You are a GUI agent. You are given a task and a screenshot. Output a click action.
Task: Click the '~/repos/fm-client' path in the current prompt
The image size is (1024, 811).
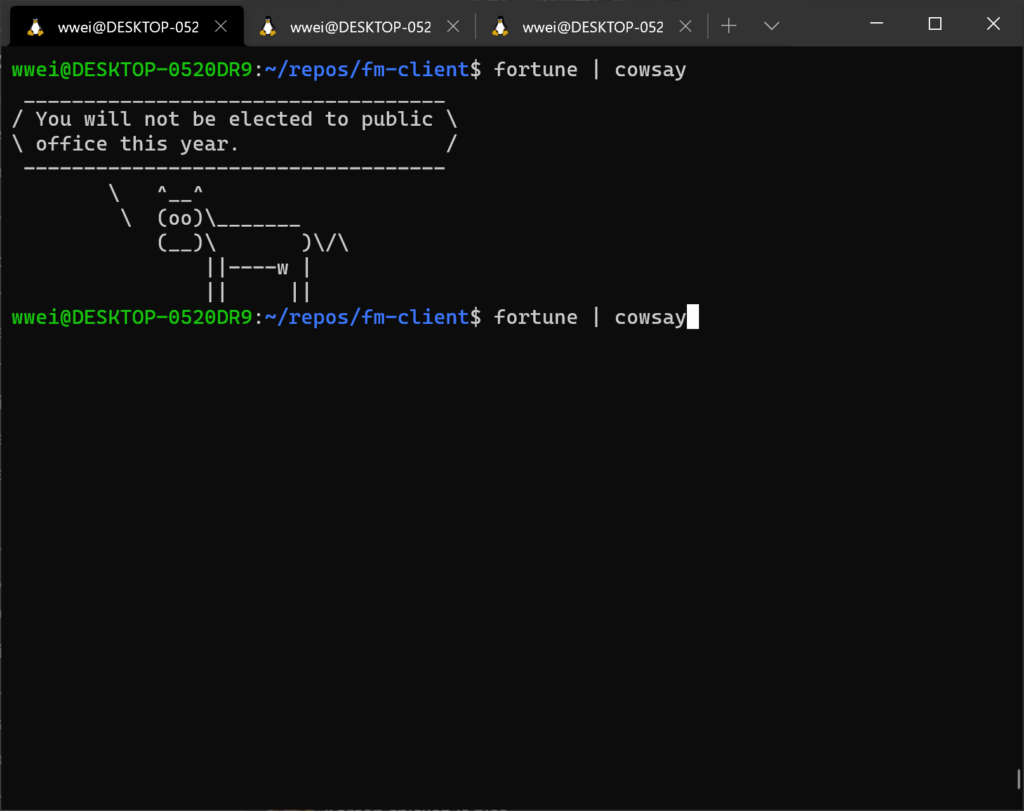pyautogui.click(x=367, y=317)
